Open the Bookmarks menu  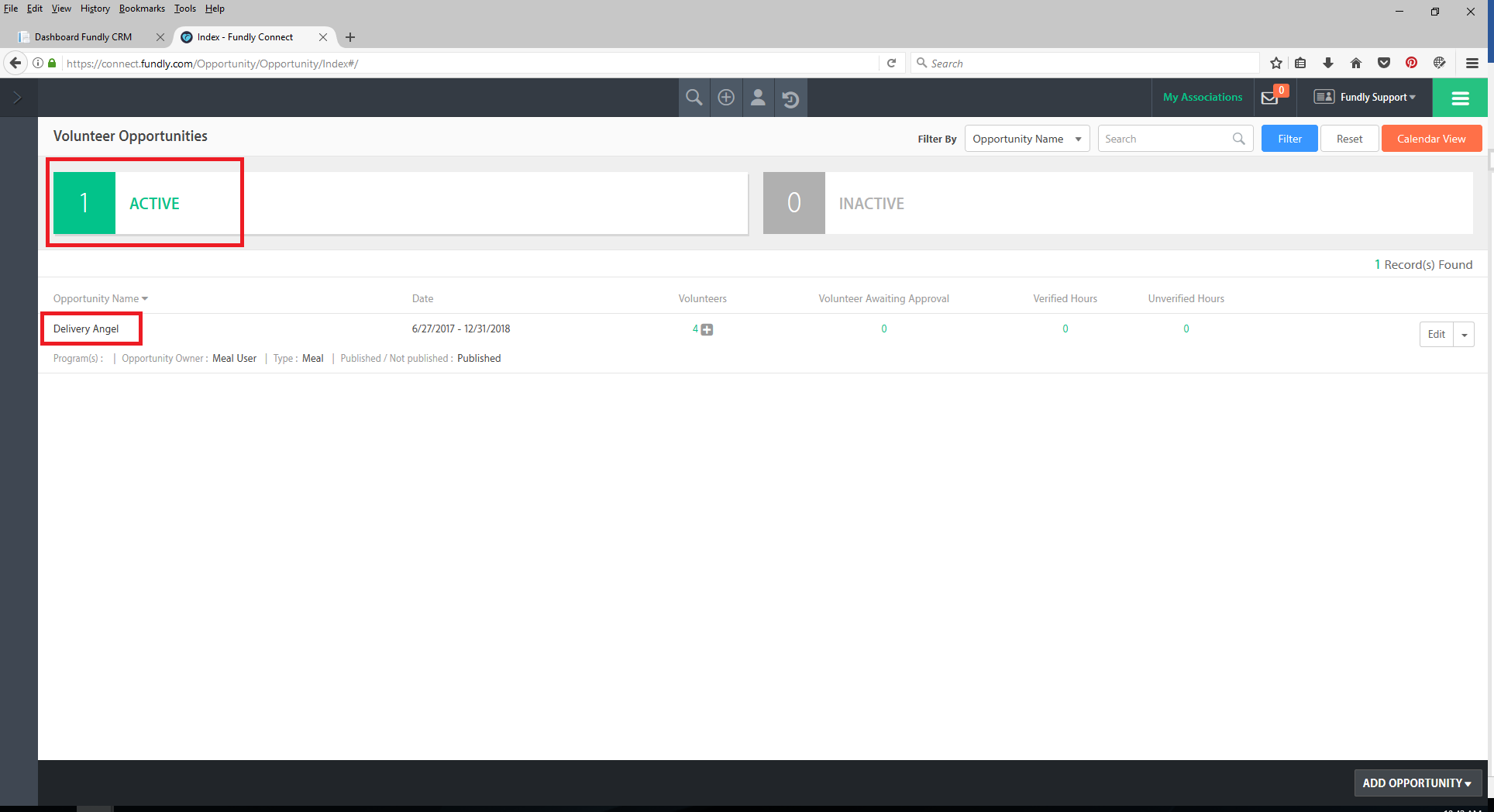click(x=142, y=9)
